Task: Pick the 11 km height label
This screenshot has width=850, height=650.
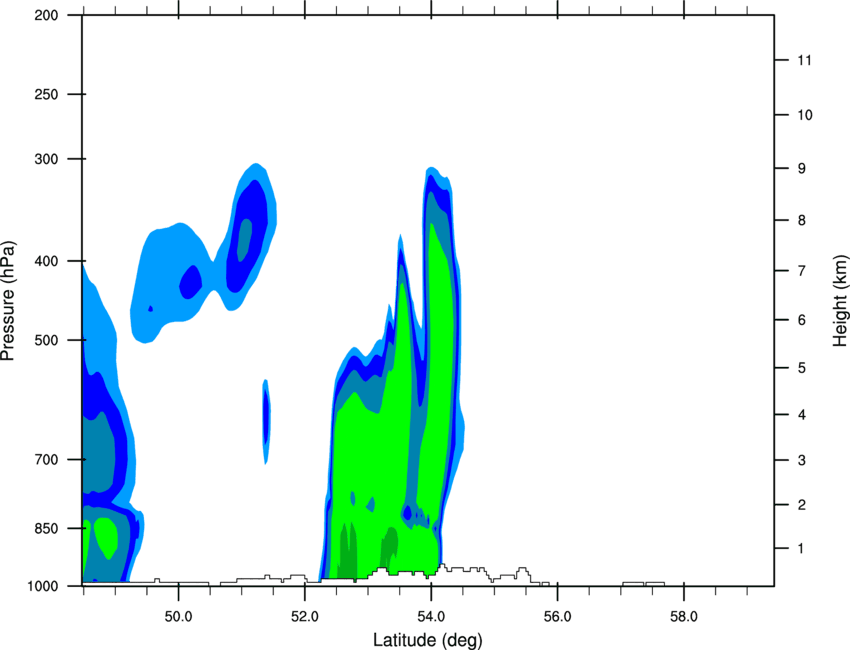Action: (805, 60)
